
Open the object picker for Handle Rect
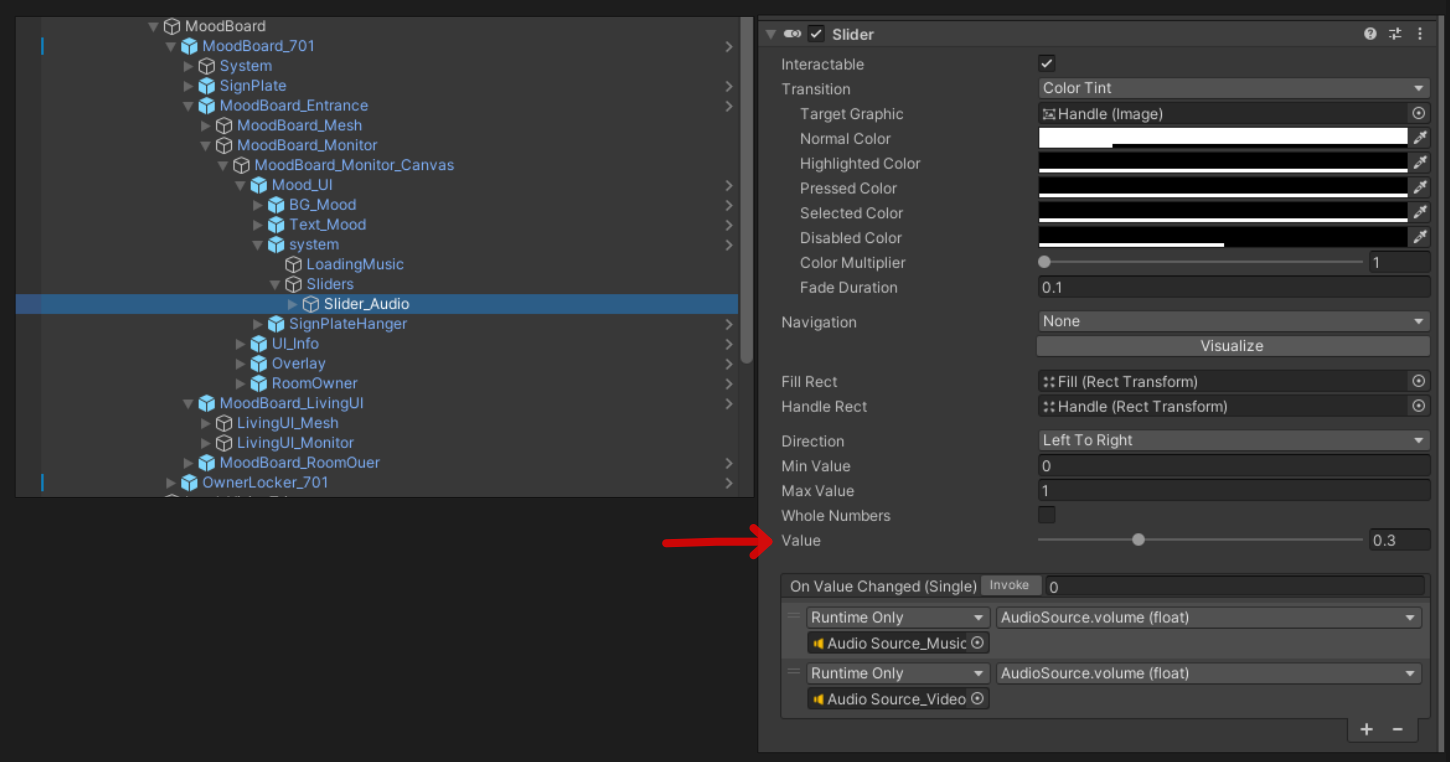pos(1418,406)
